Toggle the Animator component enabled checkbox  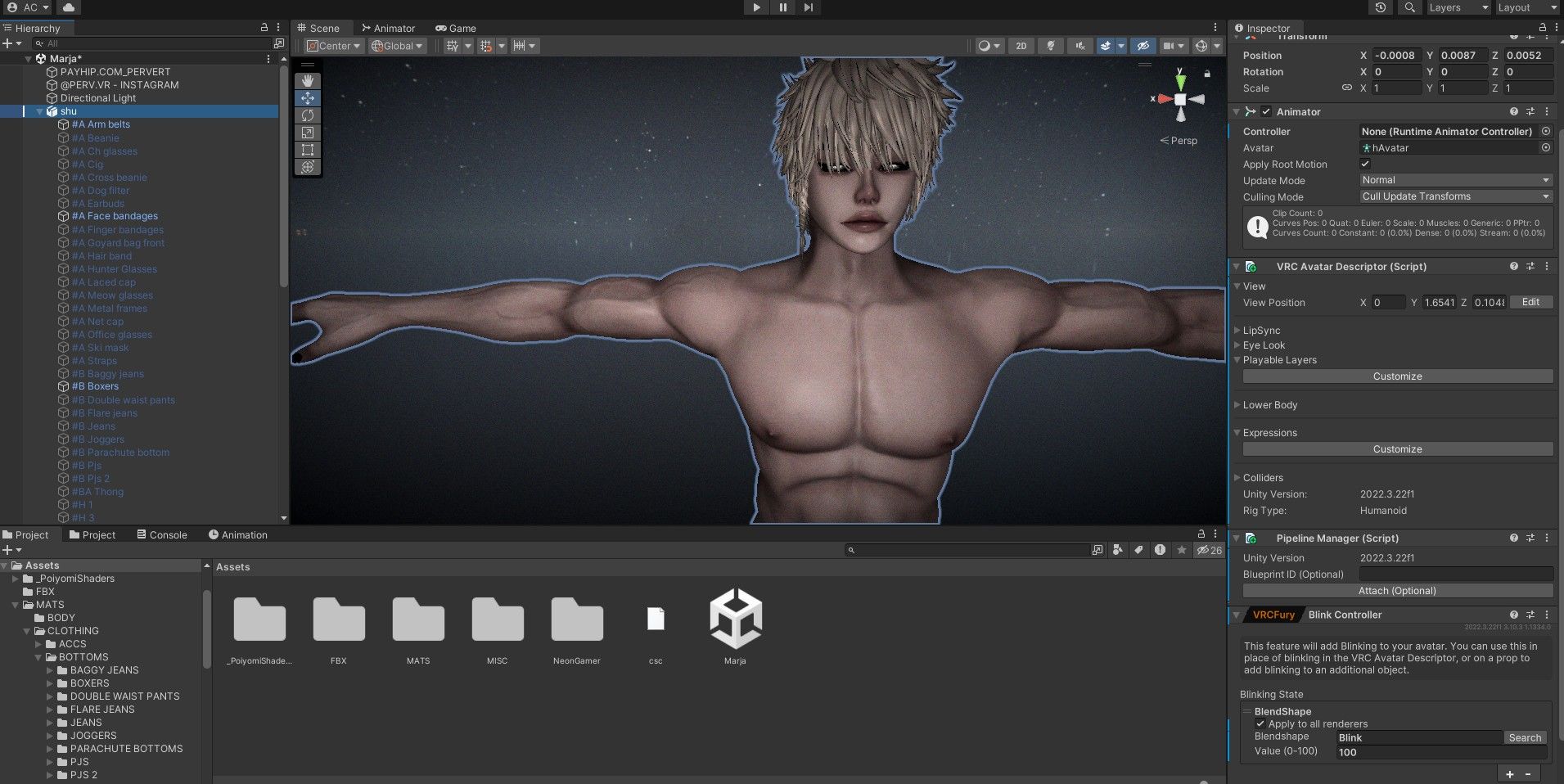coord(1266,112)
